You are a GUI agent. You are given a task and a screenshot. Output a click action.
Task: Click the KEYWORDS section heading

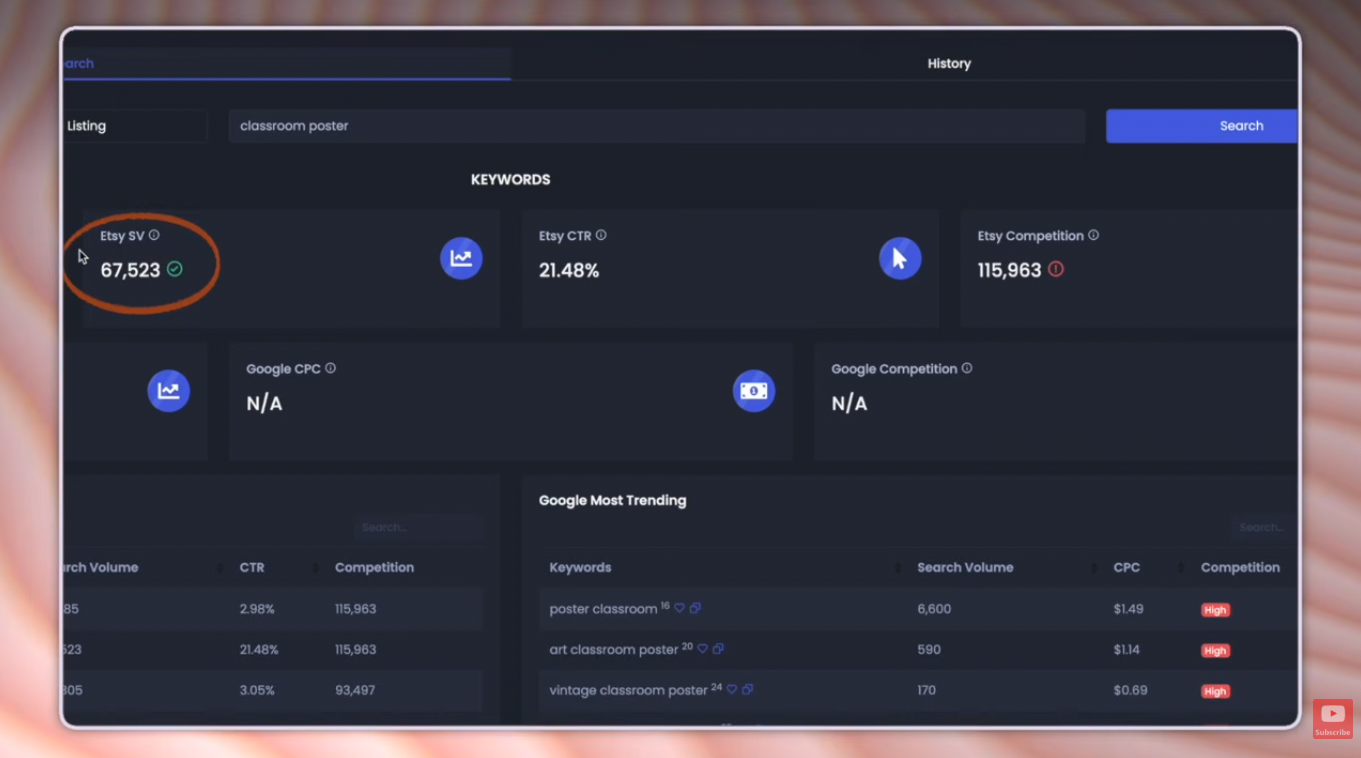[x=510, y=180]
